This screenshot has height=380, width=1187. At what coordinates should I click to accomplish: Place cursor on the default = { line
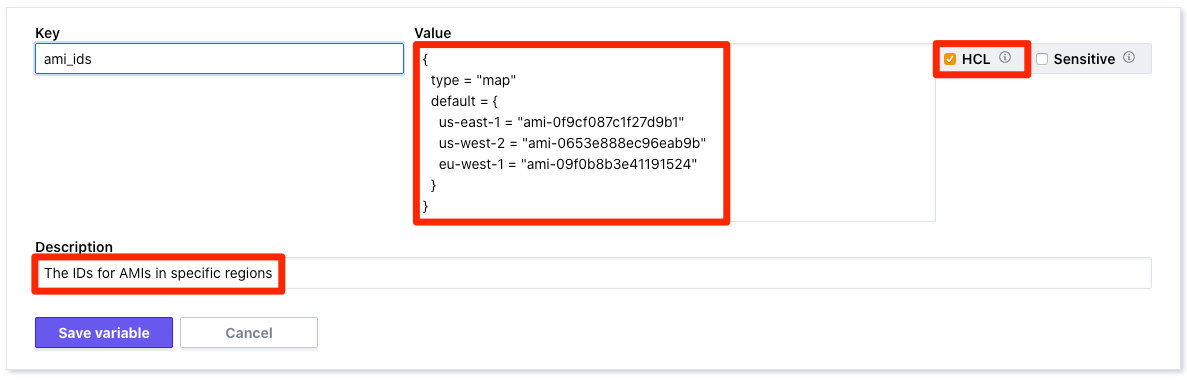pos(469,100)
